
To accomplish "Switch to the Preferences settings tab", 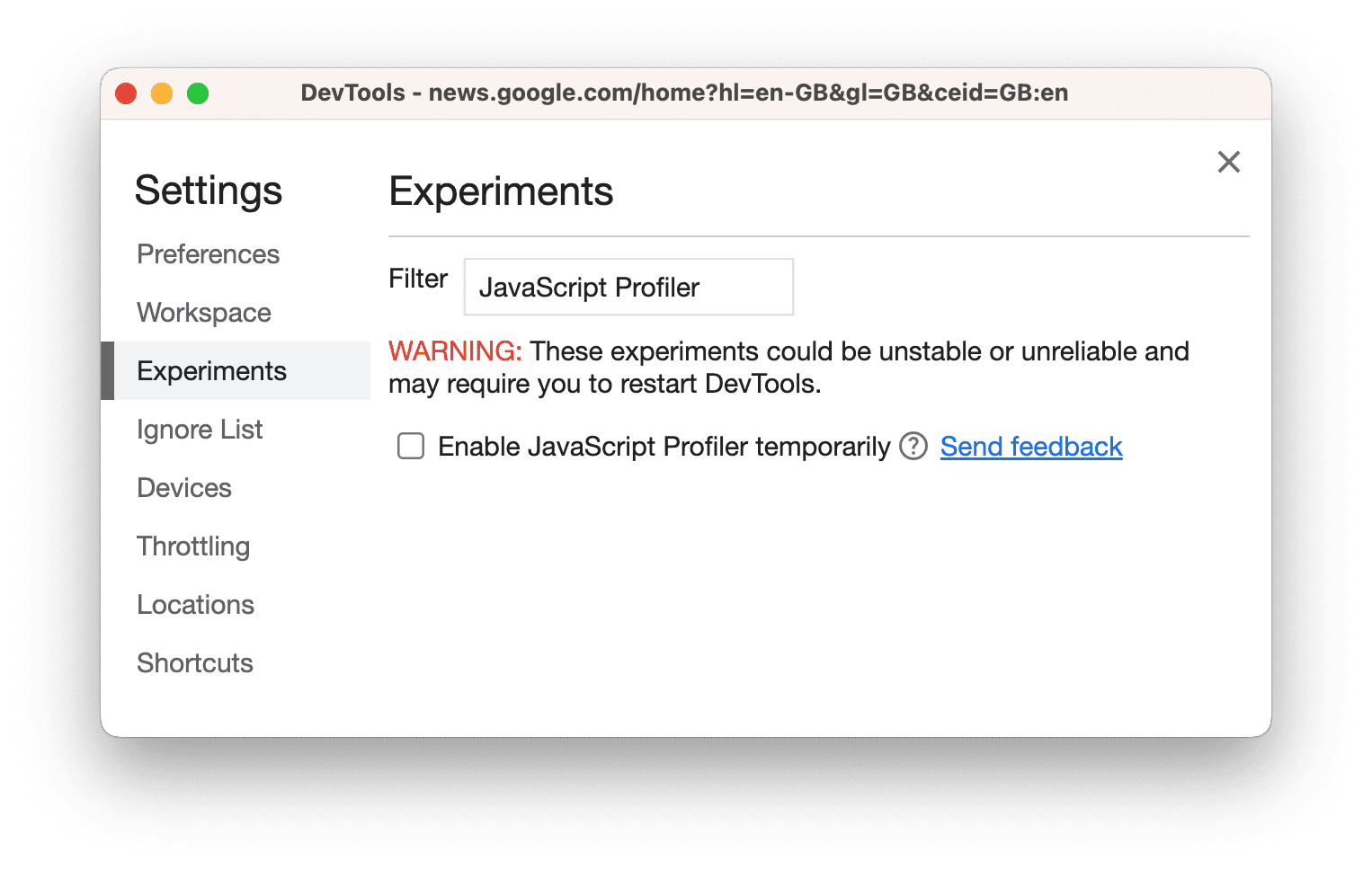I will click(208, 254).
